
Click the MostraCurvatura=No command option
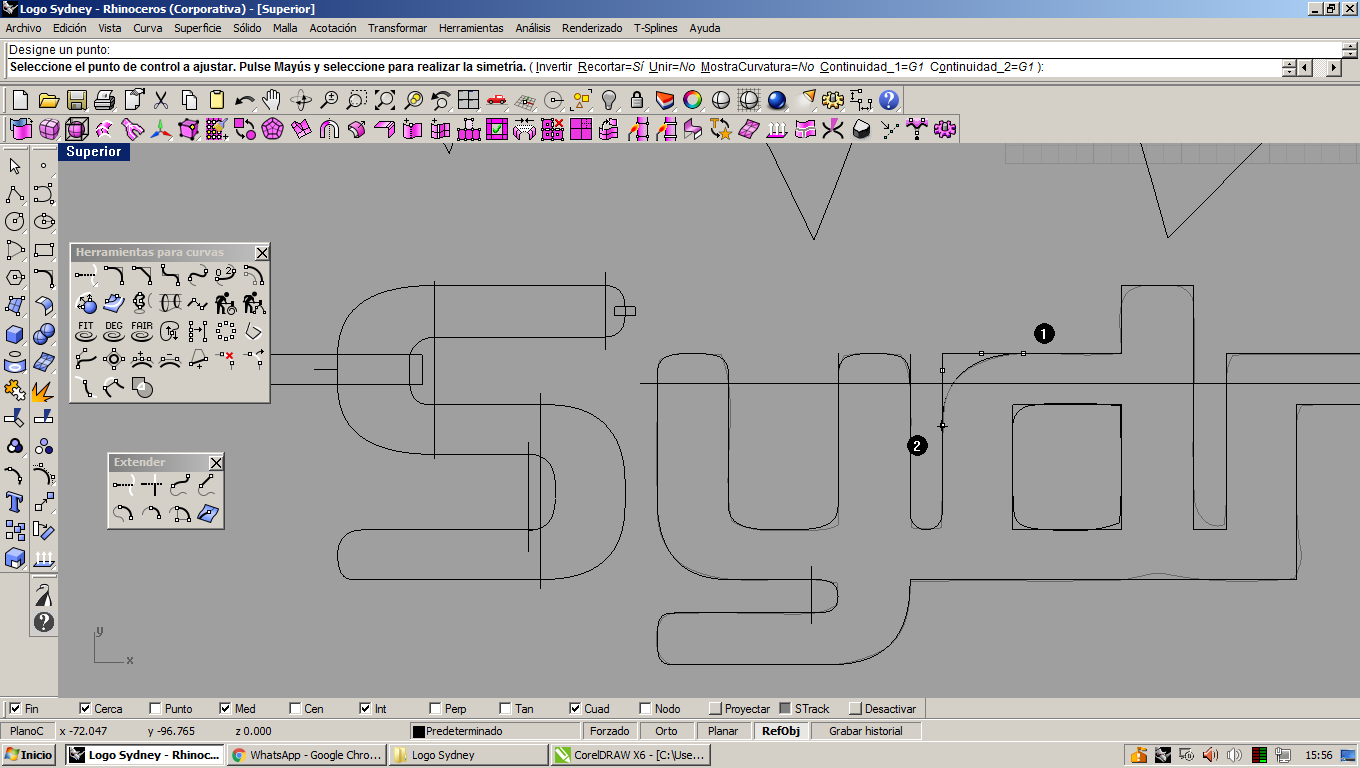pos(757,67)
